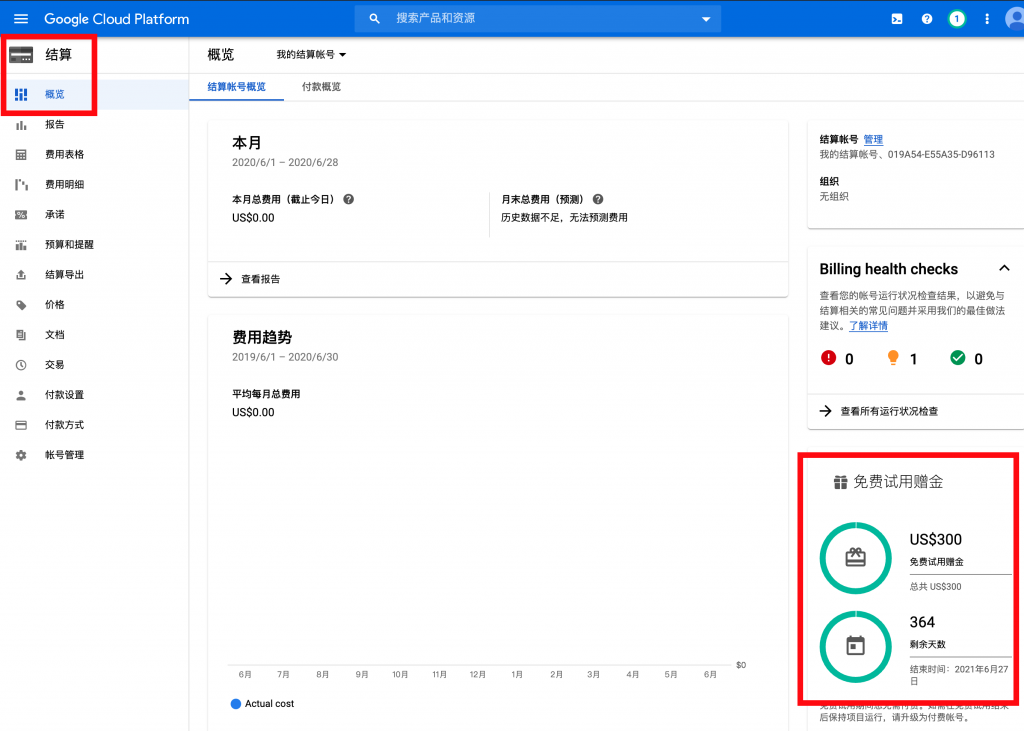This screenshot has width=1024, height=731.
Task: Click the 报告 bar chart icon in the sidebar
Action: 21,125
